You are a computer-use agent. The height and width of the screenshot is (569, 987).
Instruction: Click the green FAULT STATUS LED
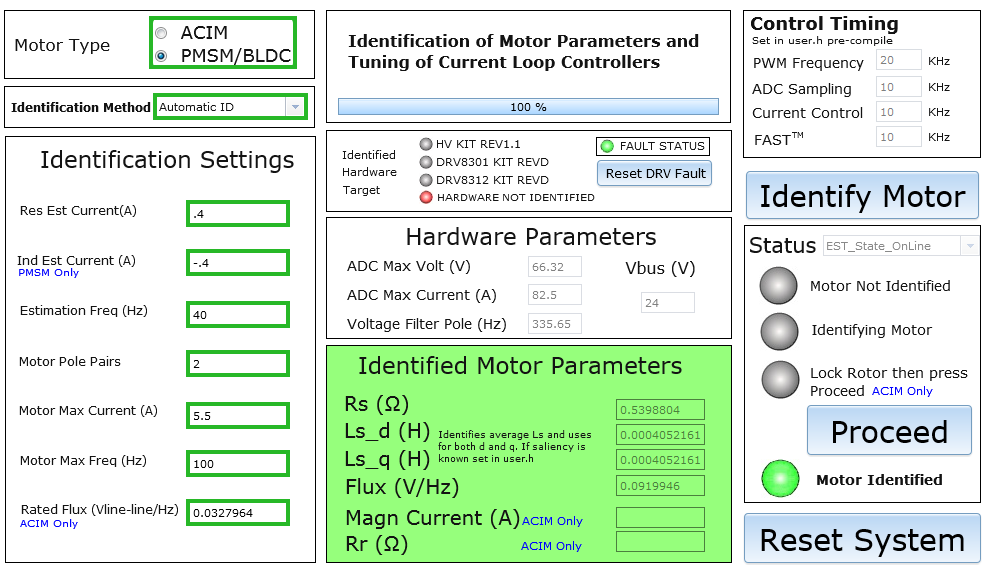coord(607,147)
